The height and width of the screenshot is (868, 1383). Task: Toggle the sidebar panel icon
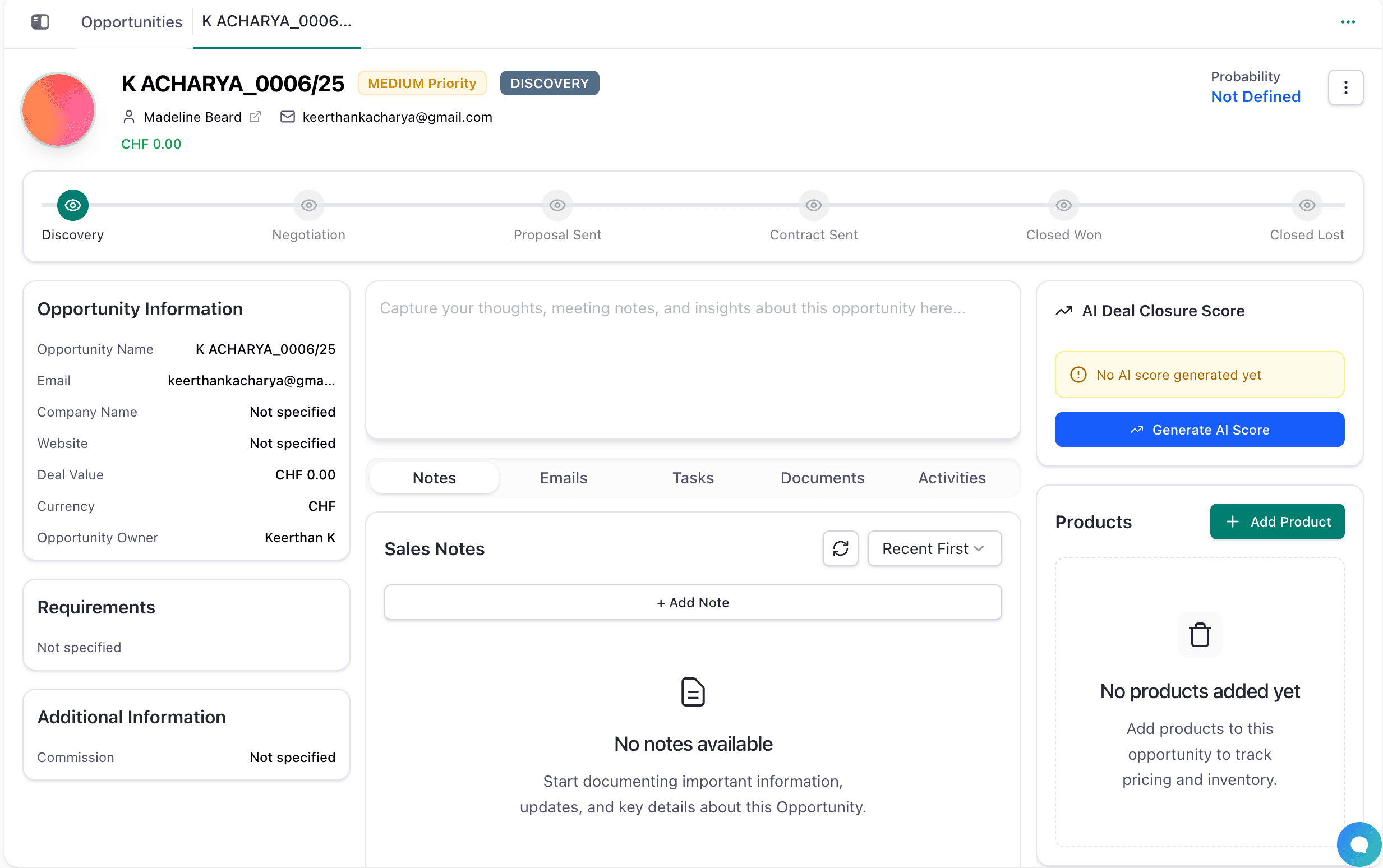40,22
